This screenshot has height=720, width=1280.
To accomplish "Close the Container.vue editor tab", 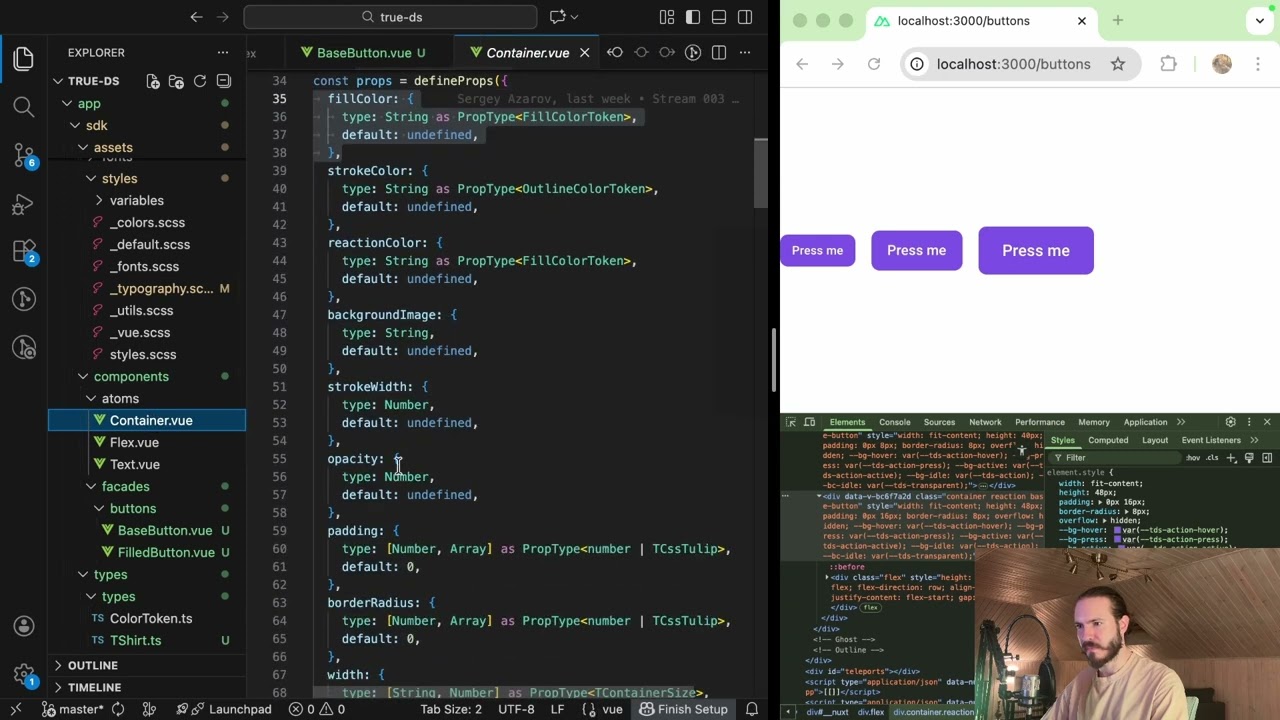I will point(585,53).
